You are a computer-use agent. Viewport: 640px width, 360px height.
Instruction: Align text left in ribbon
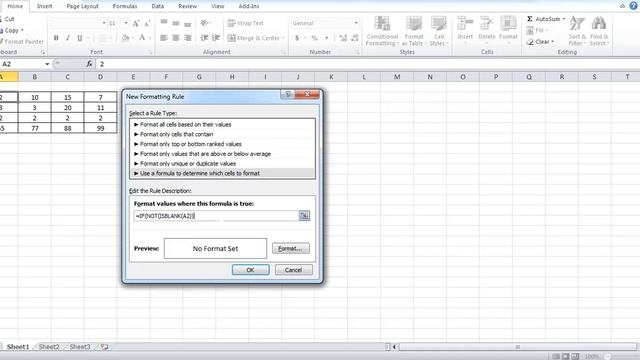click(164, 38)
